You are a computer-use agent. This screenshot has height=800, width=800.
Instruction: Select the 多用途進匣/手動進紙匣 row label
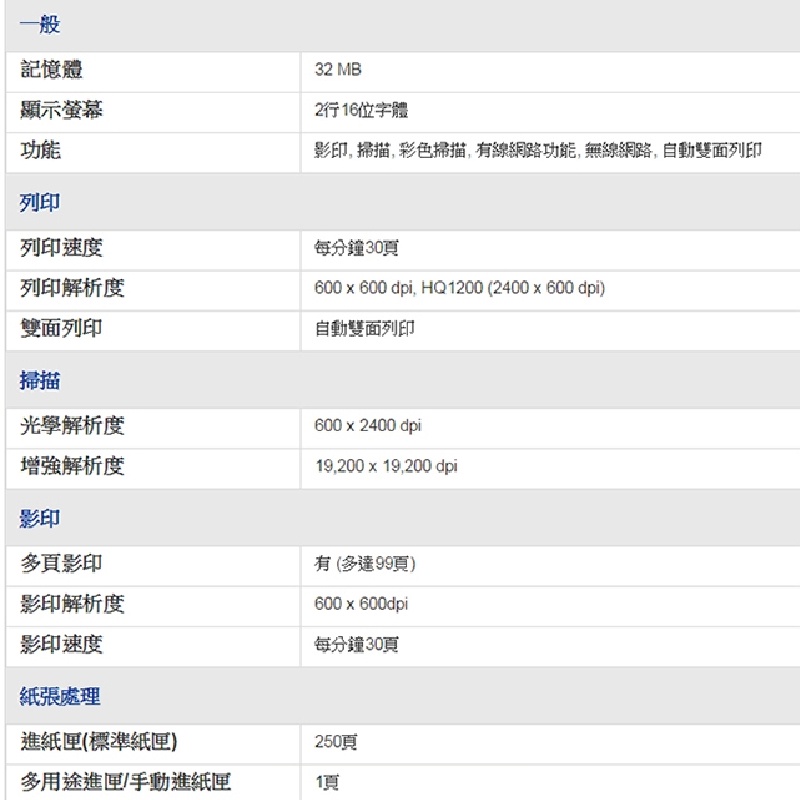point(126,782)
